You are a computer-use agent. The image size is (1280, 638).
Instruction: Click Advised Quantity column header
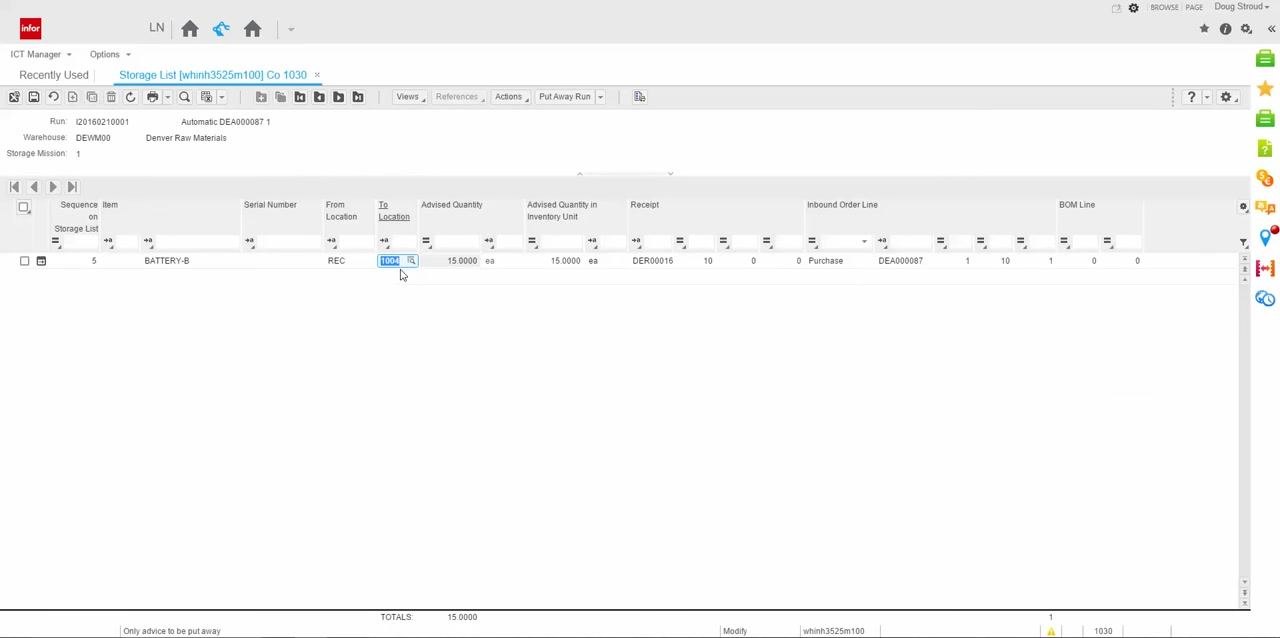(451, 205)
